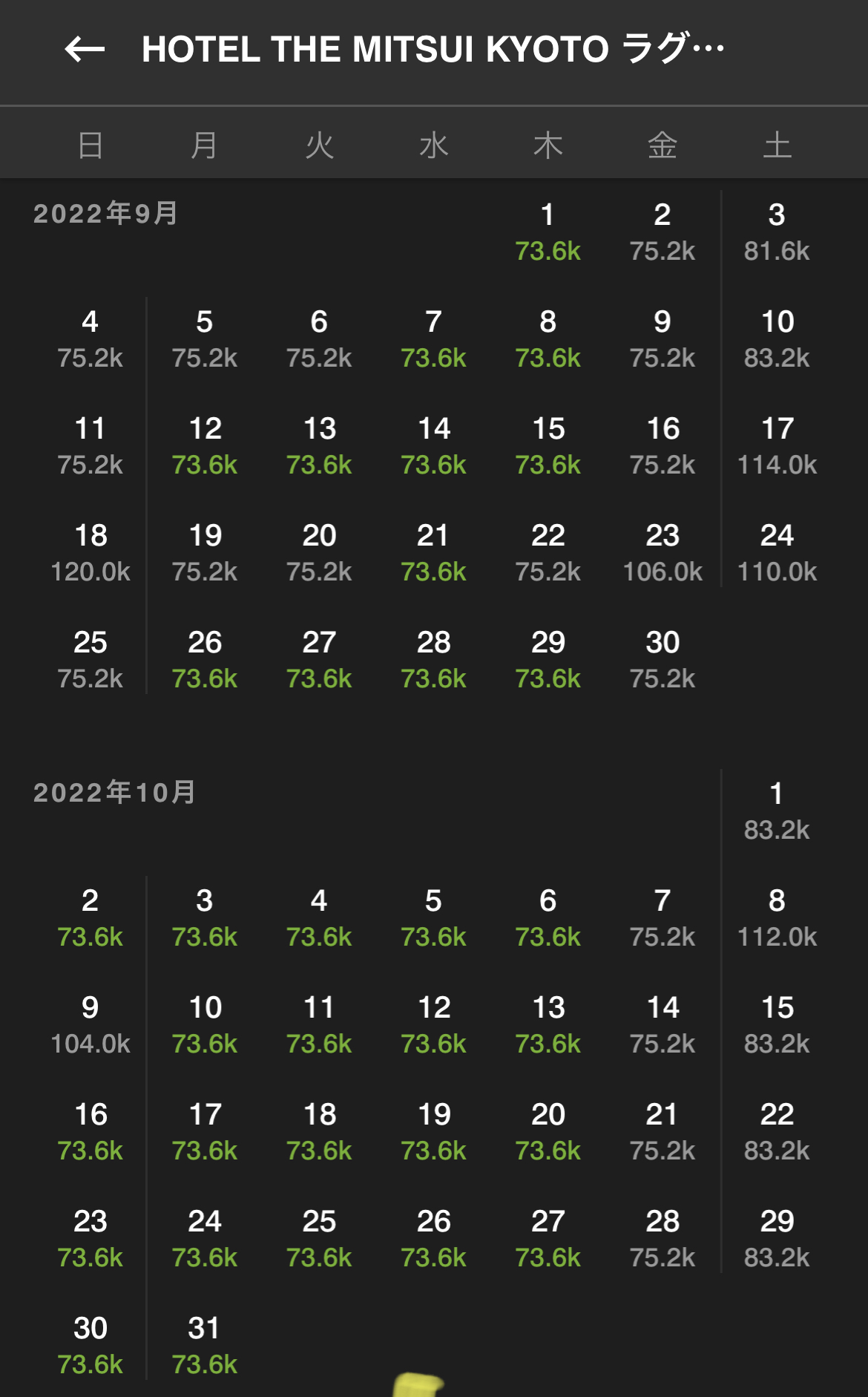Image resolution: width=868 pixels, height=1397 pixels.
Task: Tap the 土 Saturday column header
Action: (777, 145)
